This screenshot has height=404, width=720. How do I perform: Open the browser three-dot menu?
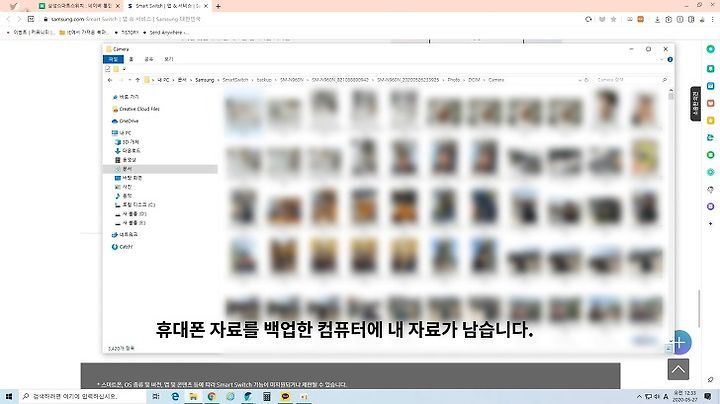coord(713,19)
